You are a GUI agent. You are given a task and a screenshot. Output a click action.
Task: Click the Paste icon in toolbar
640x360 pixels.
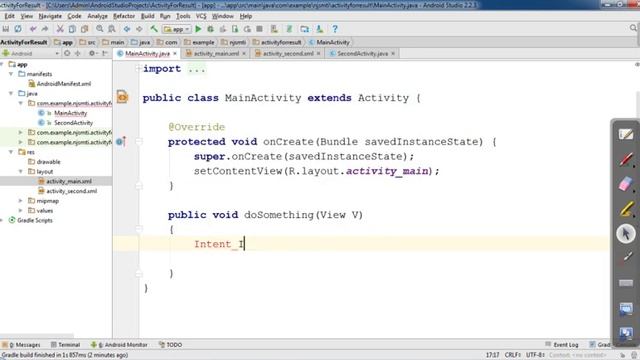pos(84,29)
